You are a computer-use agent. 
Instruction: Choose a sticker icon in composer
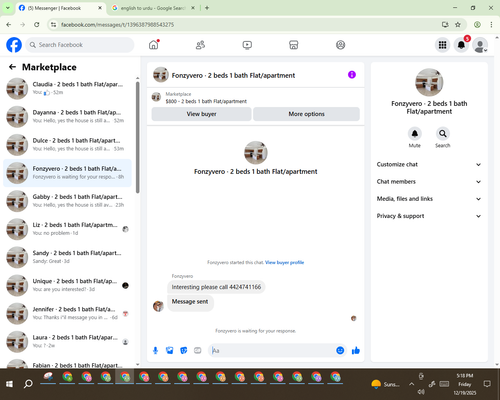point(183,350)
